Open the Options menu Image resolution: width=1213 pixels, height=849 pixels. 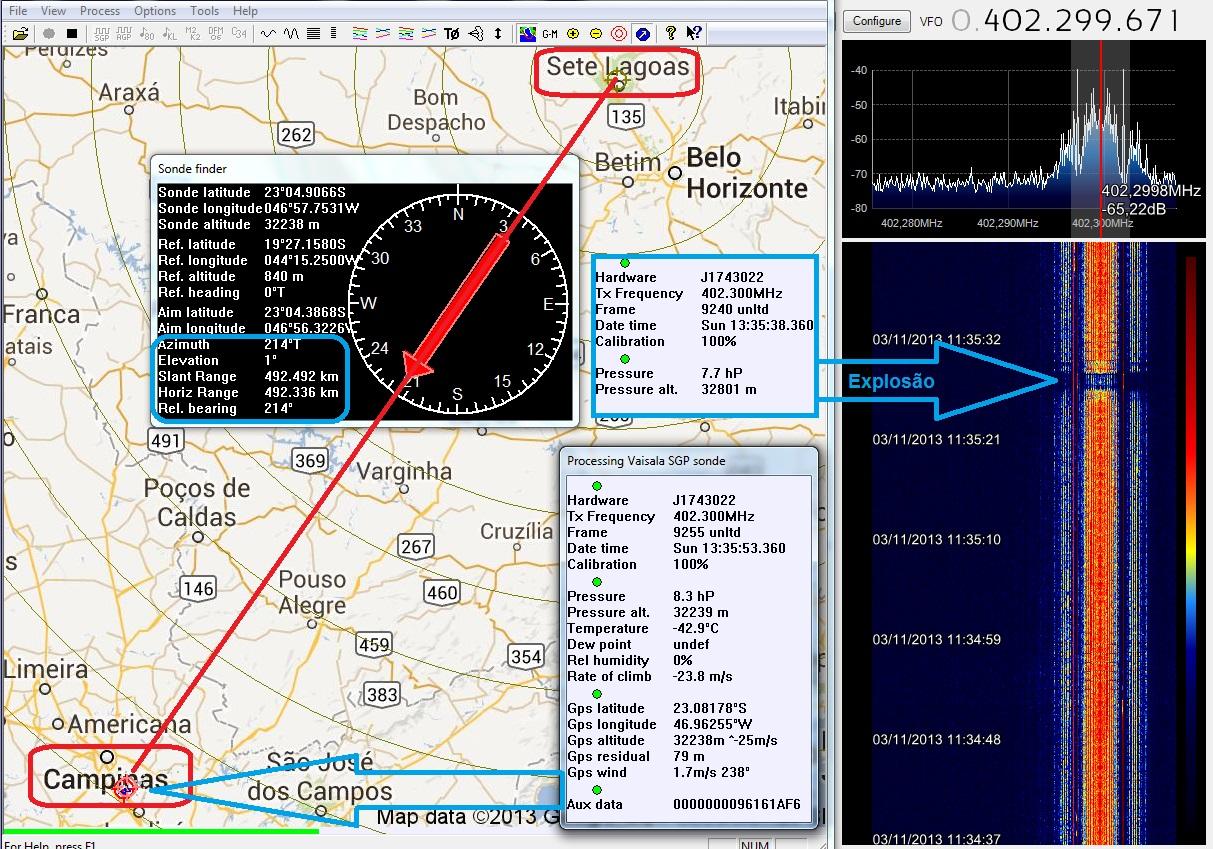pyautogui.click(x=155, y=11)
